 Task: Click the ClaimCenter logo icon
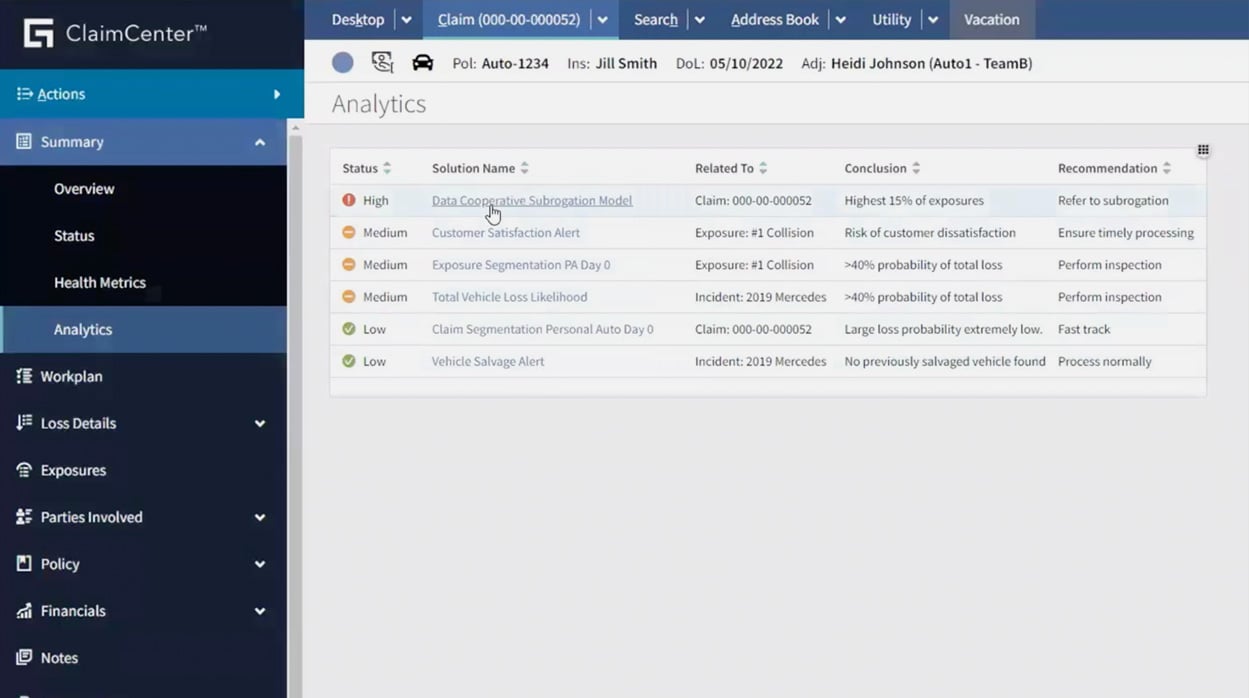click(40, 32)
